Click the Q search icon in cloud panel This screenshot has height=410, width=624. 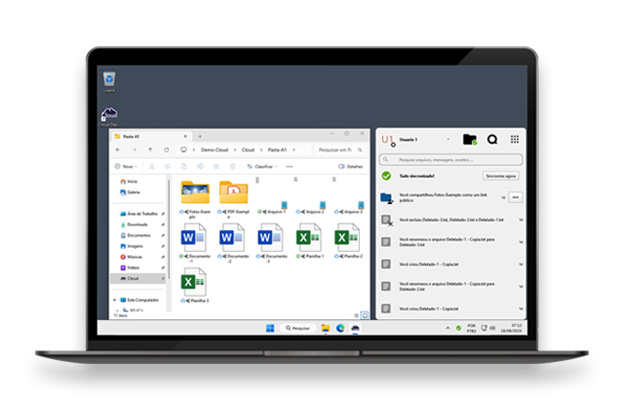(x=492, y=140)
